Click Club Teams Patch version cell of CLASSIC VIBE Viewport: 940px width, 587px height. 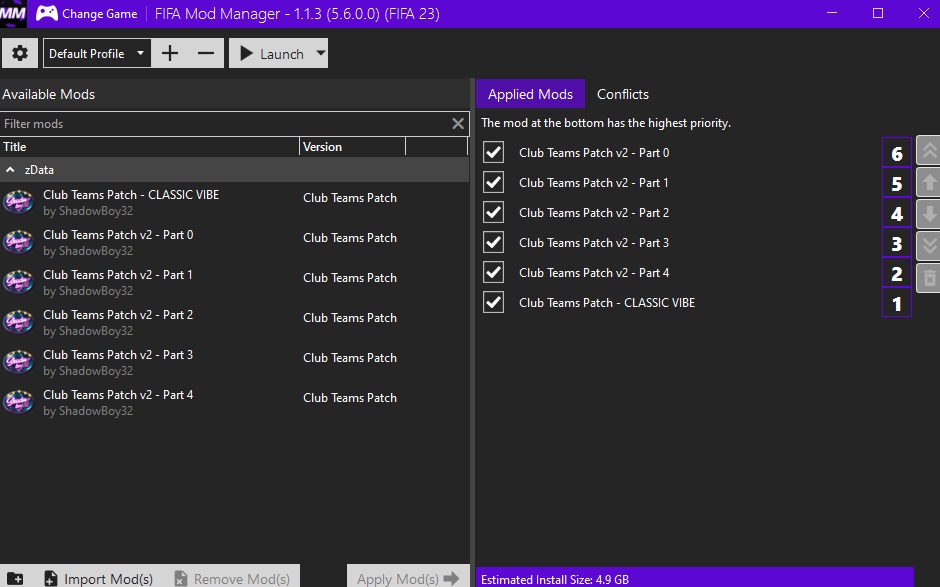tap(350, 198)
